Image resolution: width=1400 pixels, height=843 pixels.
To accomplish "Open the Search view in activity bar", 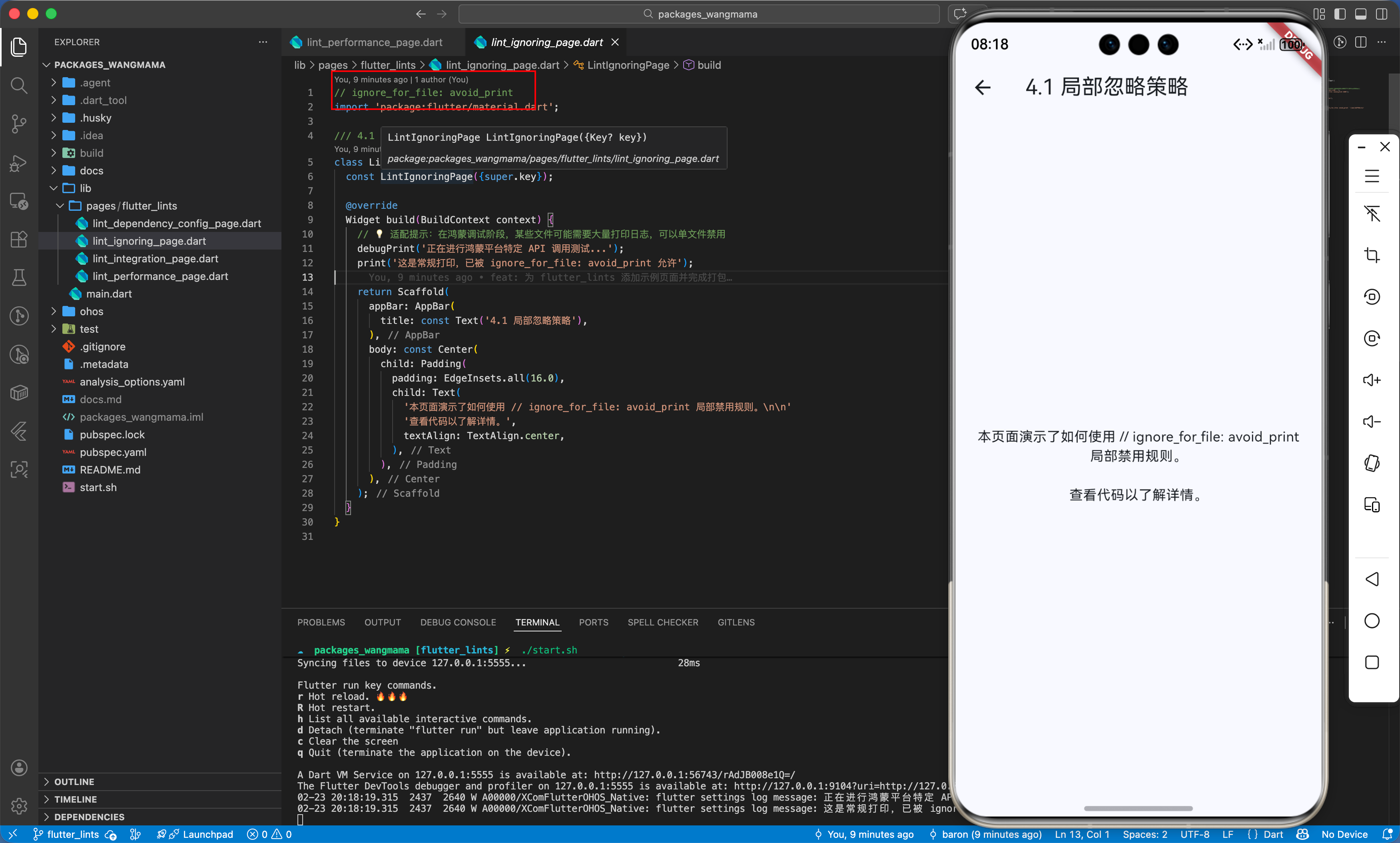I will click(19, 85).
